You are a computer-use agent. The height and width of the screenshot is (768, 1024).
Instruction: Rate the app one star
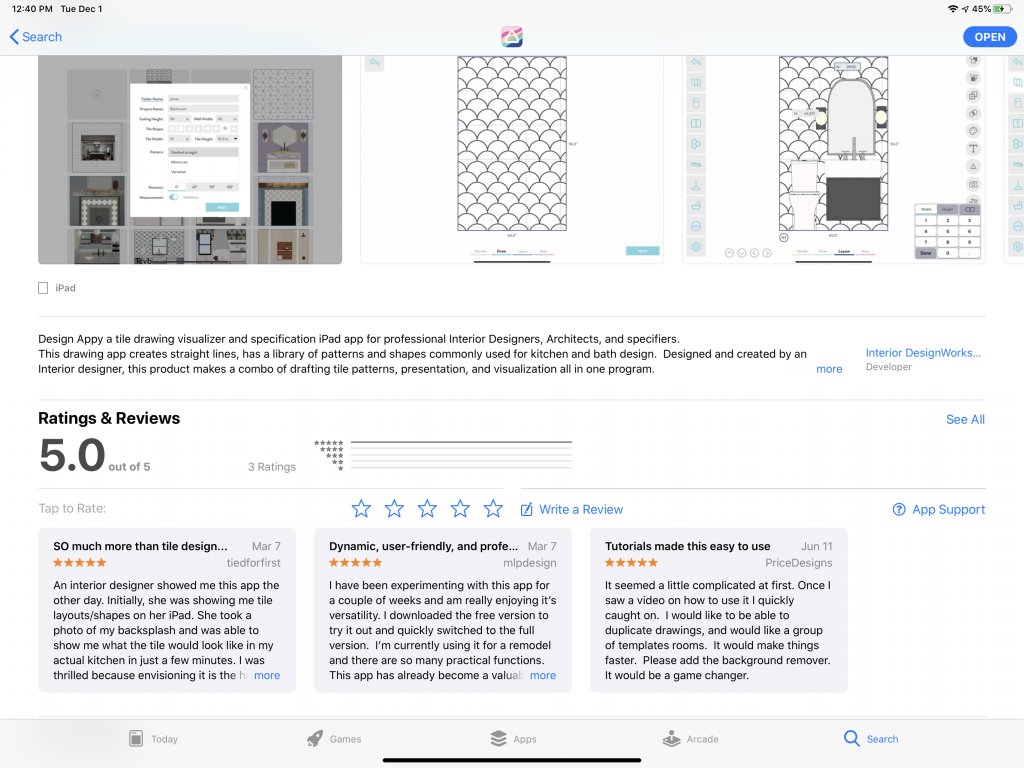361,509
